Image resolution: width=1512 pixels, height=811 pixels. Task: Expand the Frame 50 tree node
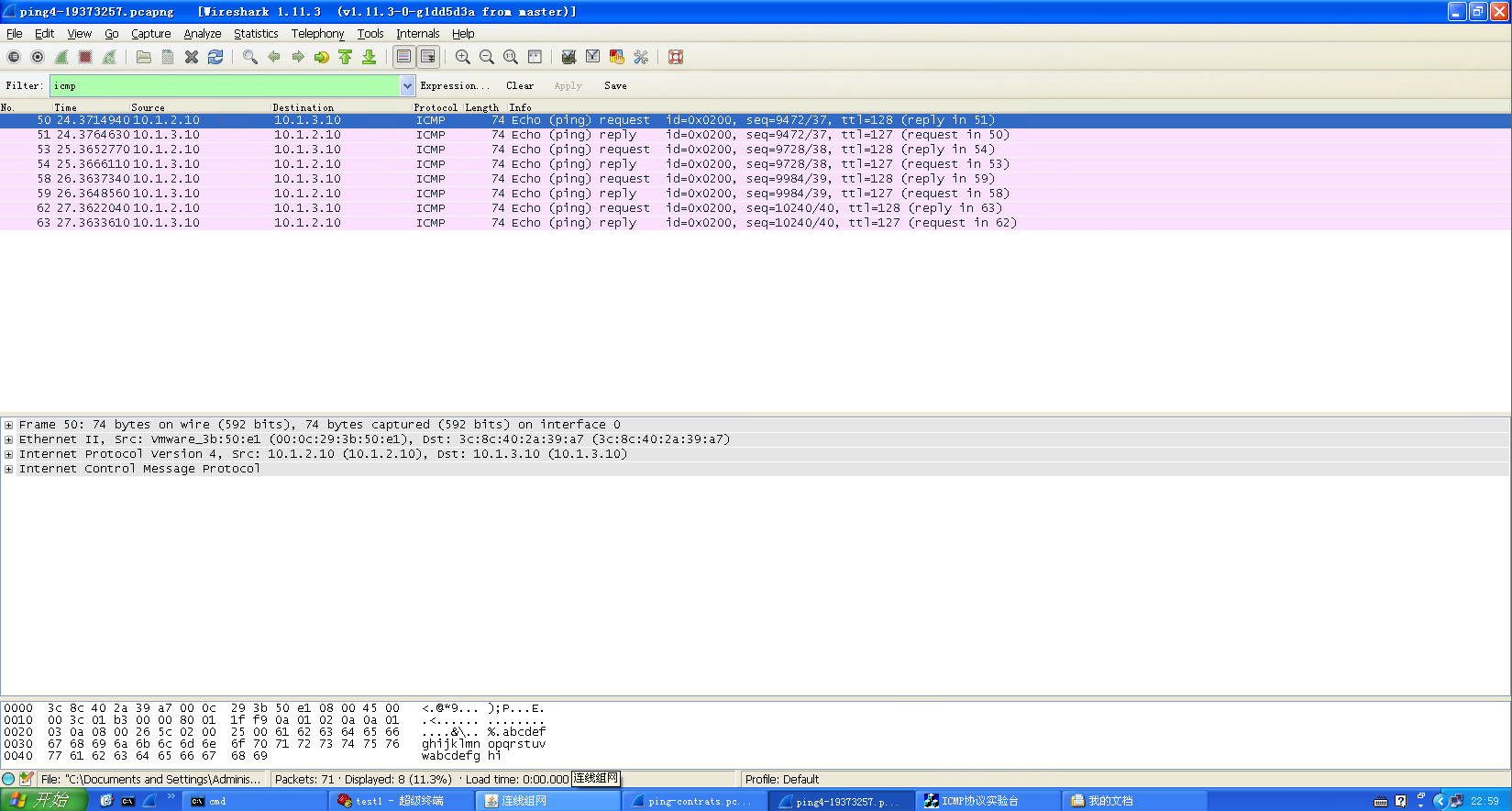click(9, 425)
